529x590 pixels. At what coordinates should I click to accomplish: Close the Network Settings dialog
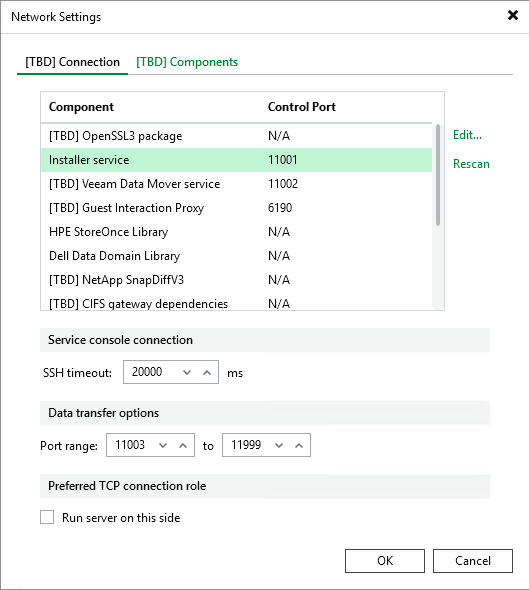pos(513,15)
